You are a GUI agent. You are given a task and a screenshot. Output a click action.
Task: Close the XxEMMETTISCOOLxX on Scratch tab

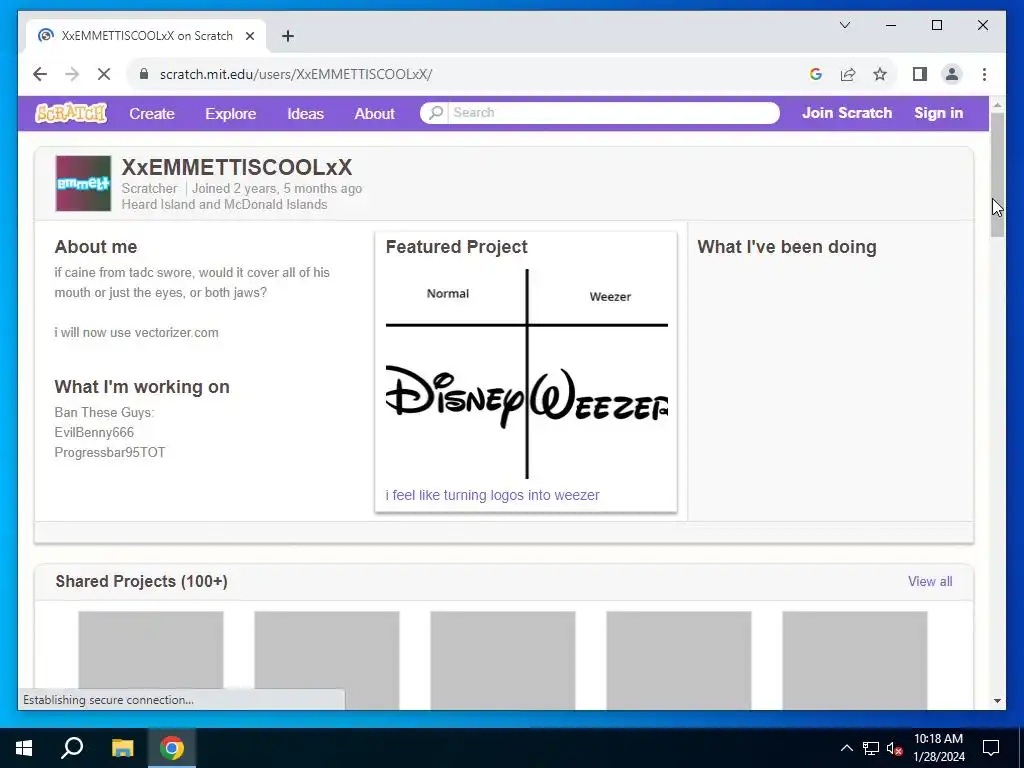[x=249, y=36]
